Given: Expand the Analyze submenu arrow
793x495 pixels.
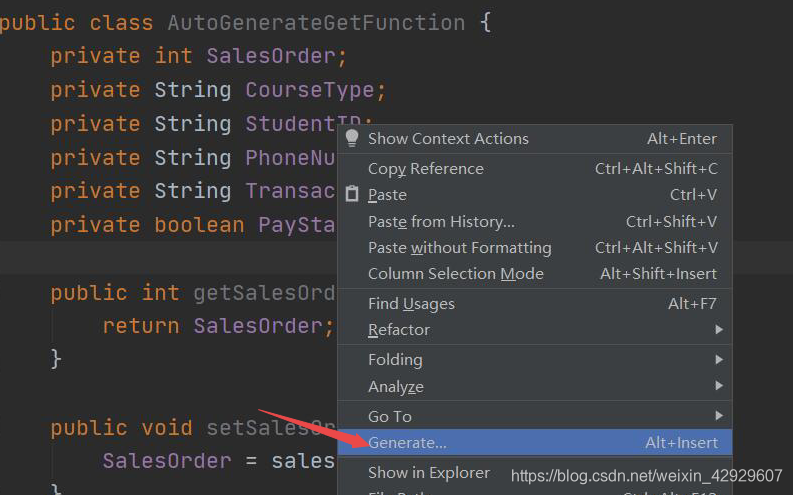Looking at the screenshot, I should (719, 386).
